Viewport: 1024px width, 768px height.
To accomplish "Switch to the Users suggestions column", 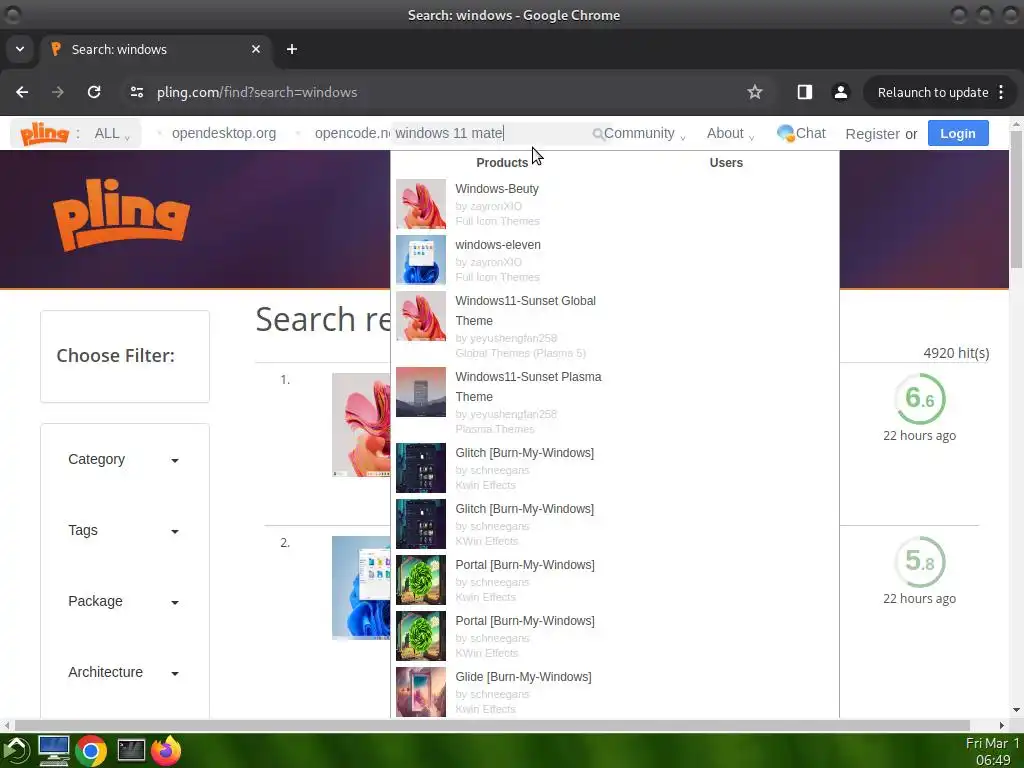I will 726,163.
